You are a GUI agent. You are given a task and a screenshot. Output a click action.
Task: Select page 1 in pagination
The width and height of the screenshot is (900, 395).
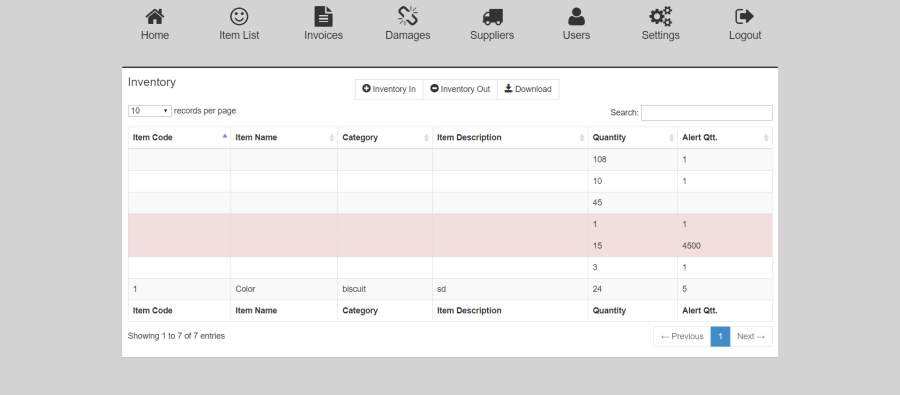pos(720,336)
